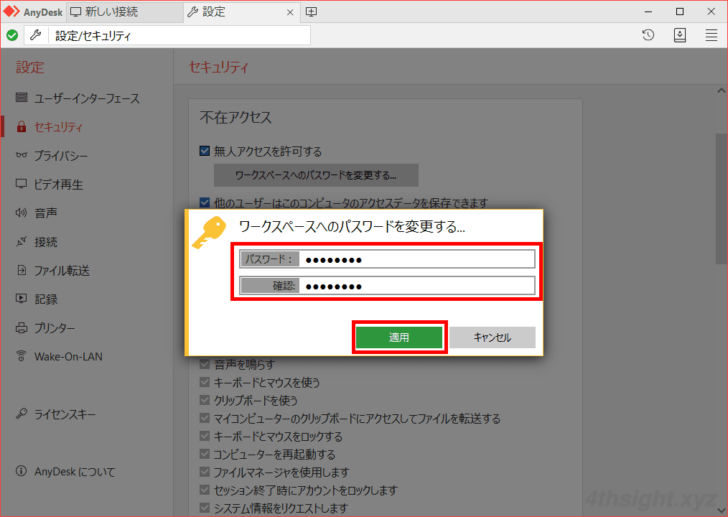Toggle ファイルマネージャを使用します checkbox
This screenshot has width=728, height=517.
pyautogui.click(x=205, y=472)
